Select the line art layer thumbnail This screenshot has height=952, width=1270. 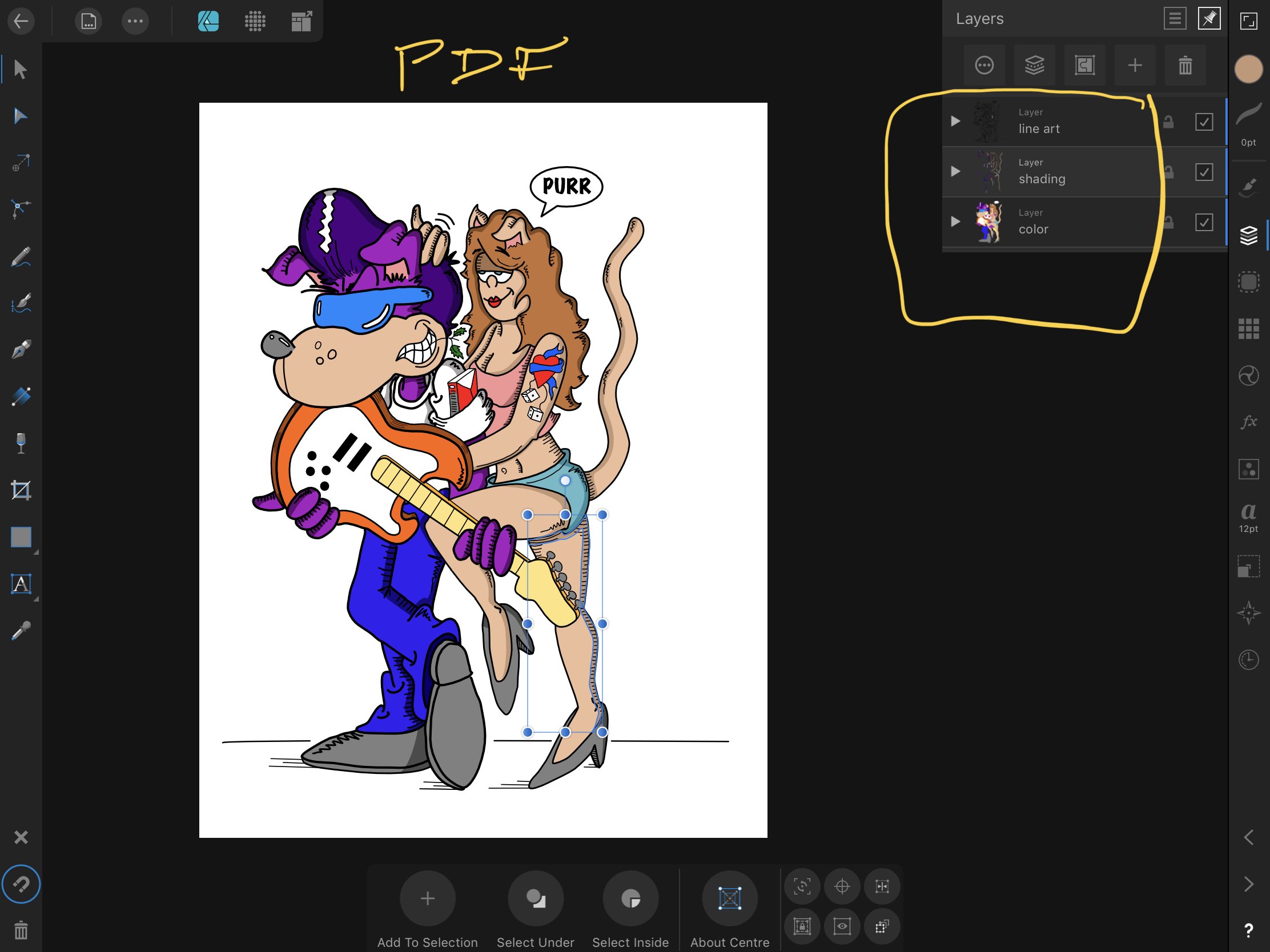[988, 122]
